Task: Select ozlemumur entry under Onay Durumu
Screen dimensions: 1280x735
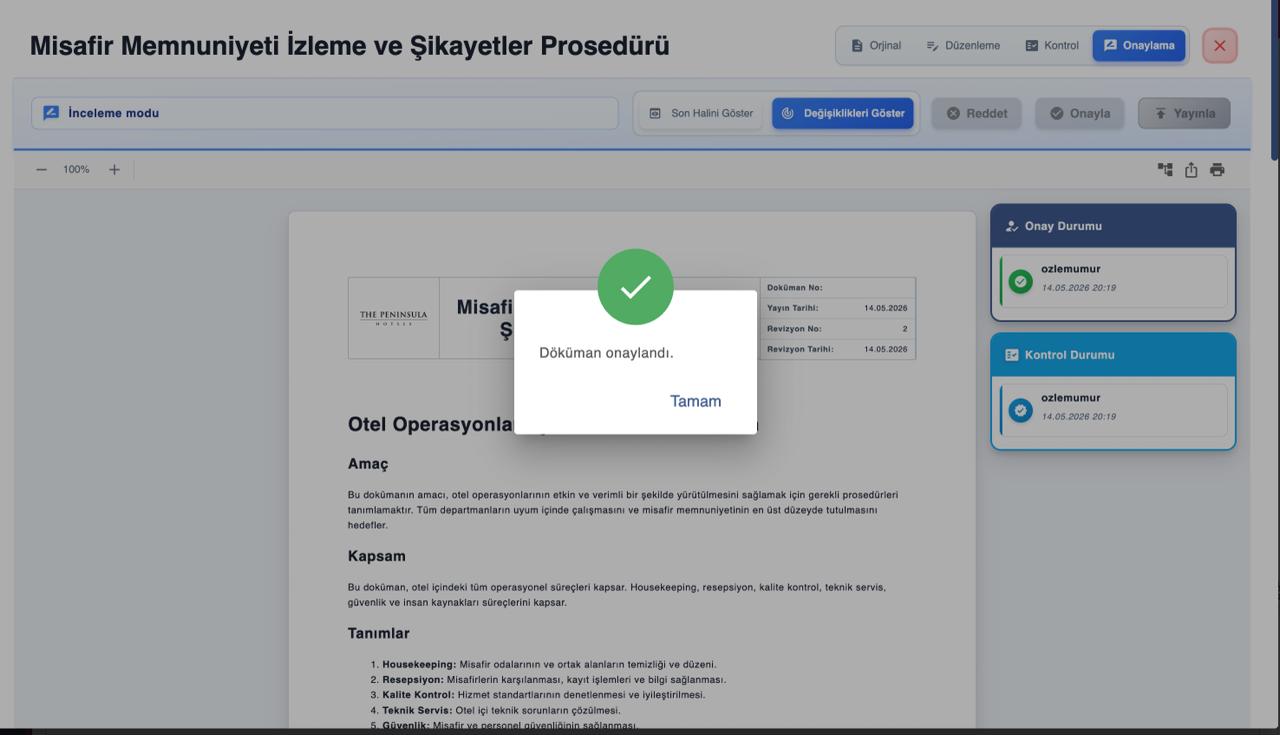Action: (1113, 281)
